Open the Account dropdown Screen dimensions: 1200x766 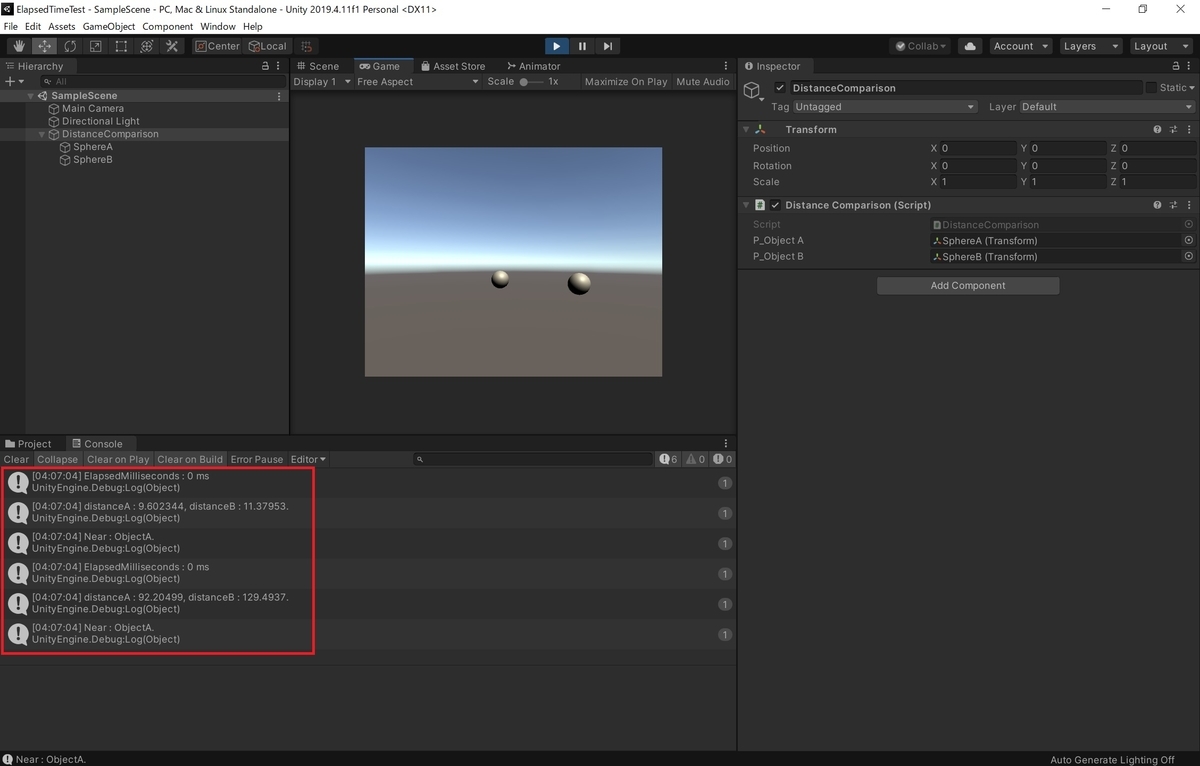click(1020, 46)
